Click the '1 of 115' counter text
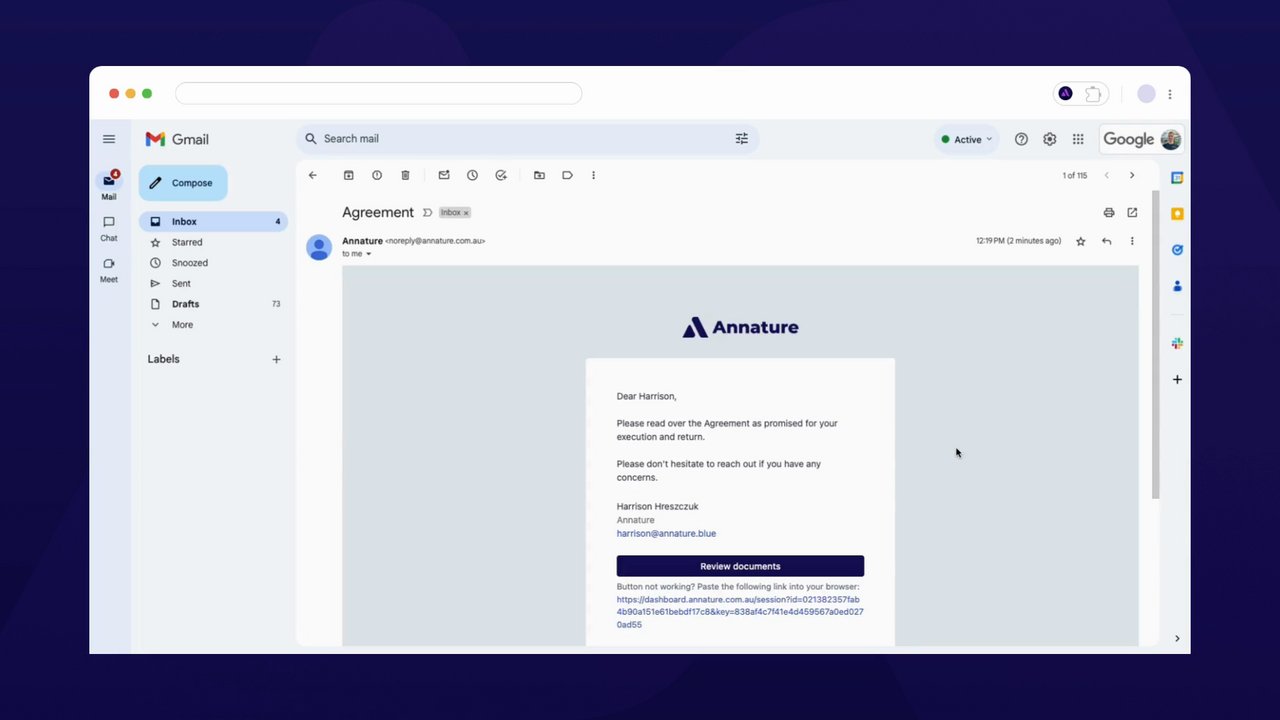Screen dimensions: 1280x720 (1074, 175)
